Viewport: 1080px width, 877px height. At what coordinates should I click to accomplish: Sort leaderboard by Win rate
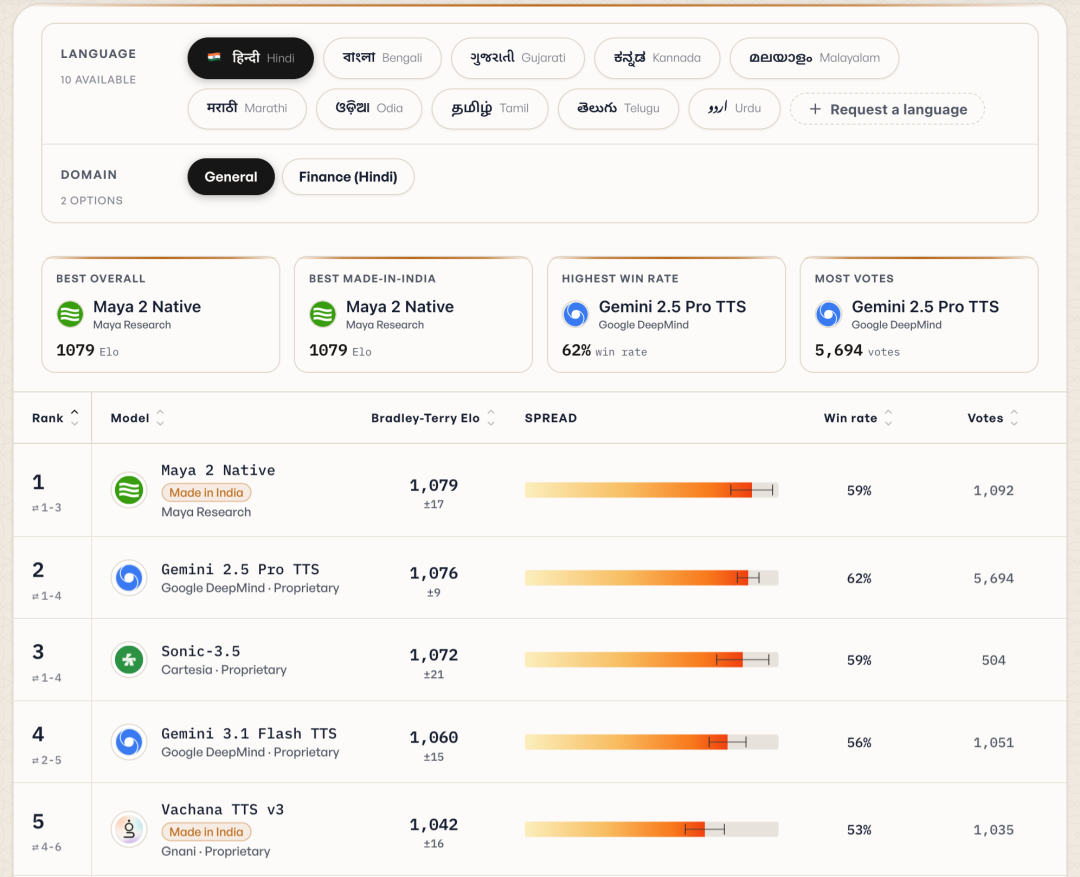(x=858, y=417)
